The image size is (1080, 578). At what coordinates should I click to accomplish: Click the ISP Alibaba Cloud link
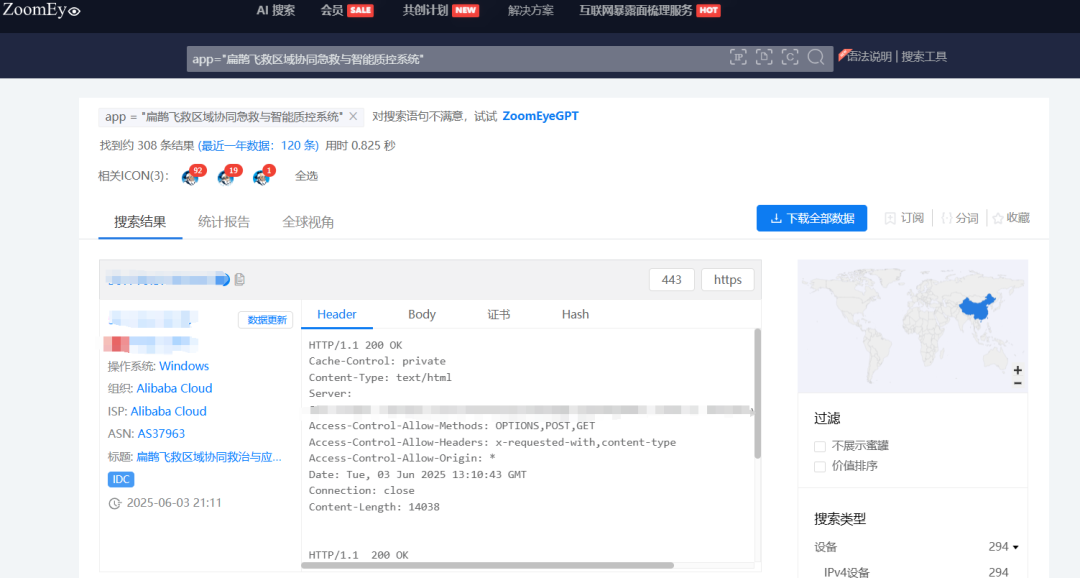[x=169, y=411]
